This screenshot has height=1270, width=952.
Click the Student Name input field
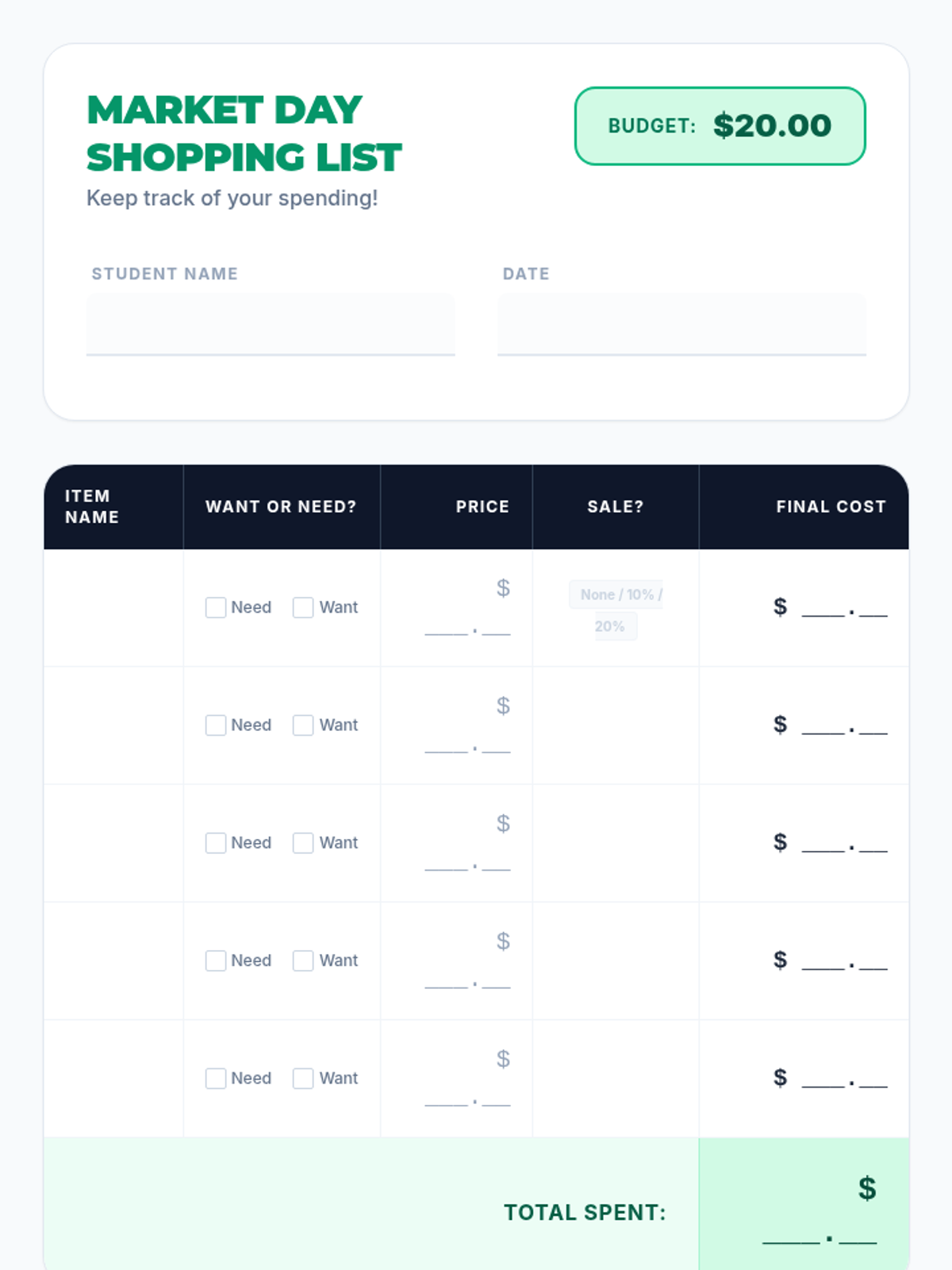pyautogui.click(x=271, y=324)
